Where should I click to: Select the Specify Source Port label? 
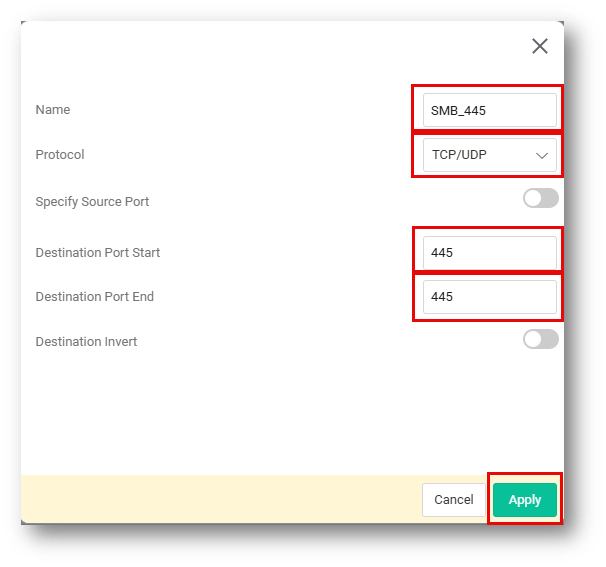[92, 202]
